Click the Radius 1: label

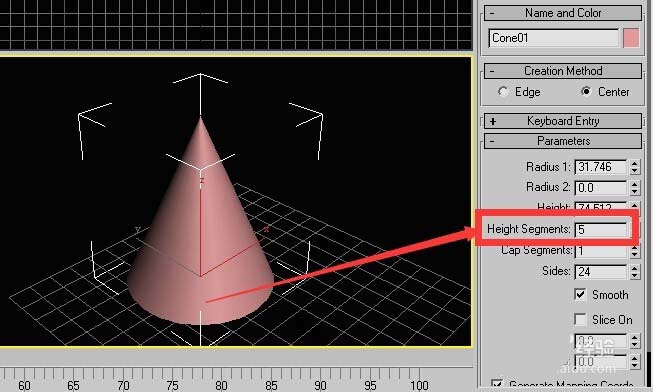point(548,167)
